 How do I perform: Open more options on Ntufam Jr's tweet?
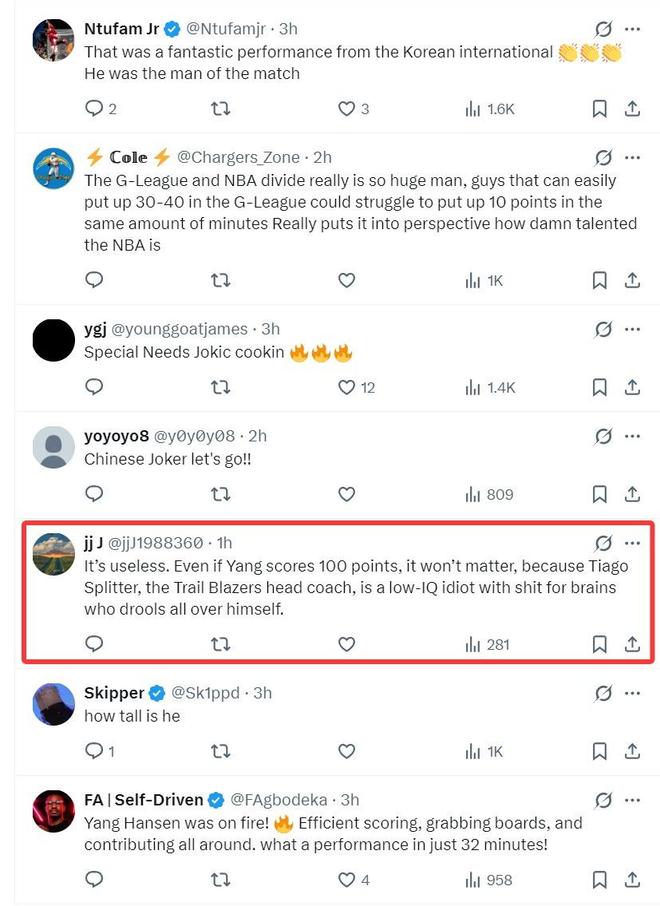click(x=632, y=29)
